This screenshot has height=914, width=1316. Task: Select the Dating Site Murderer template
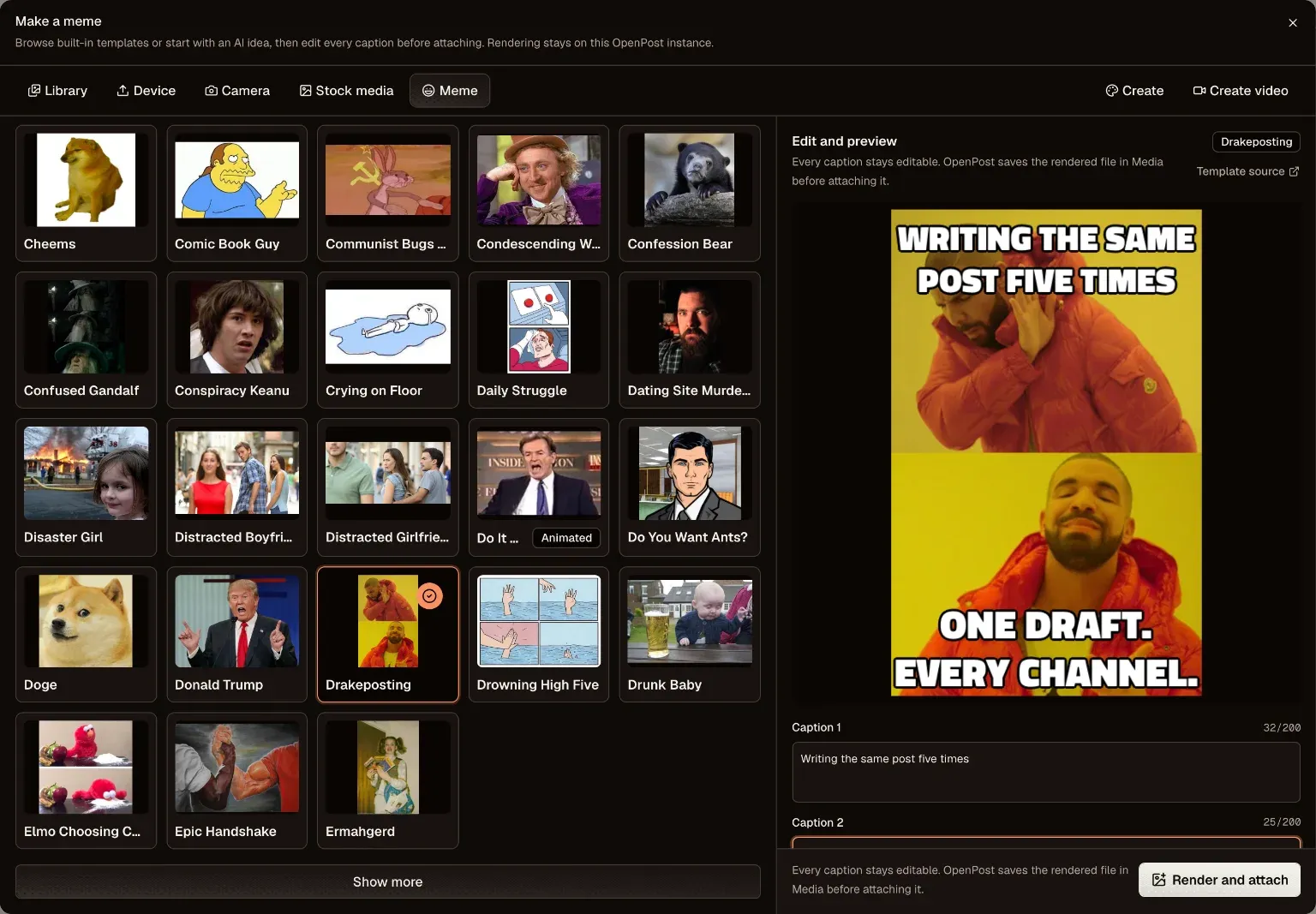click(690, 339)
